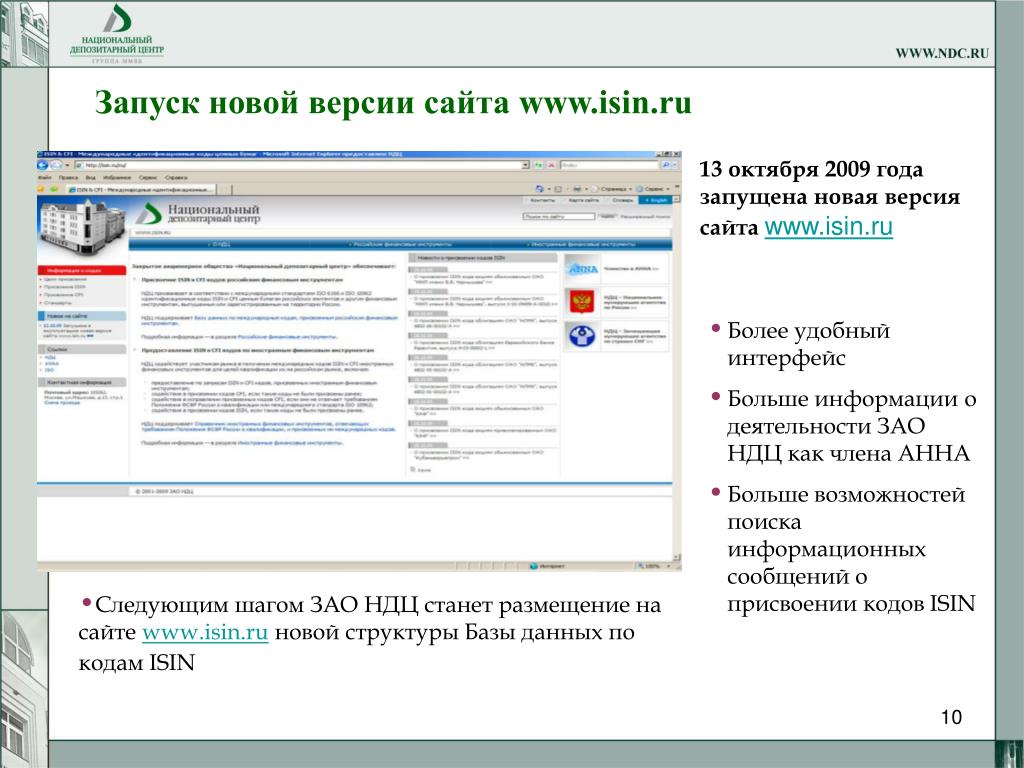The height and width of the screenshot is (768, 1024).
Task: Click the home icon in IE toolbar
Action: click(539, 189)
